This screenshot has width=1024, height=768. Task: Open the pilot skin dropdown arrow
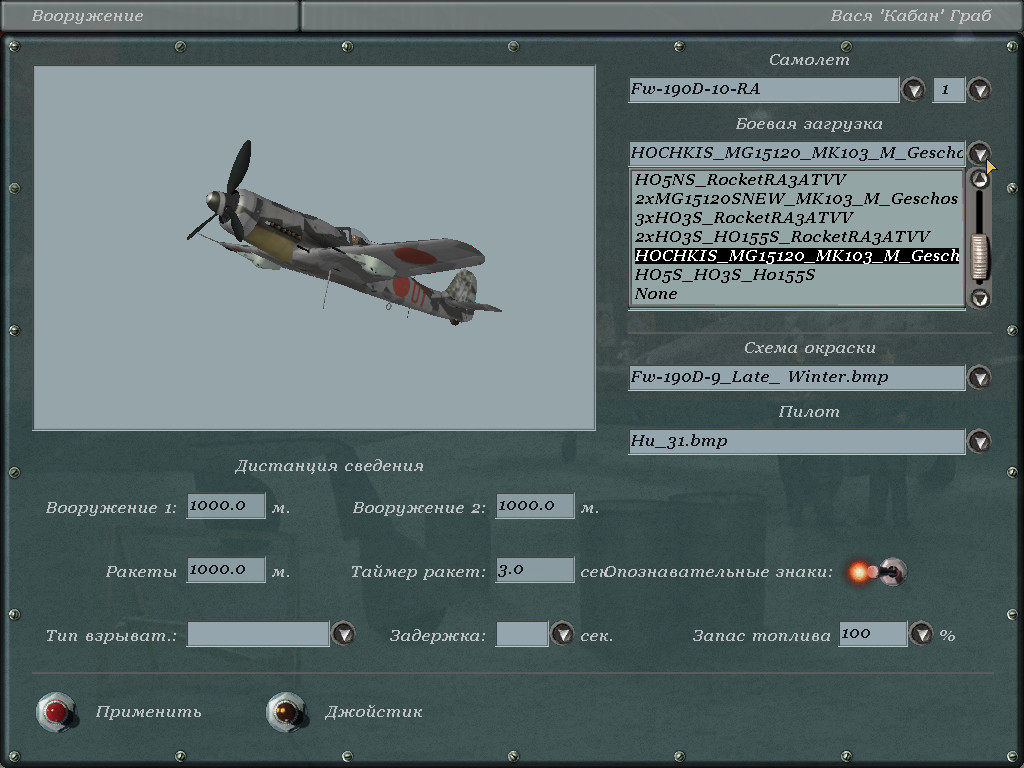[979, 441]
